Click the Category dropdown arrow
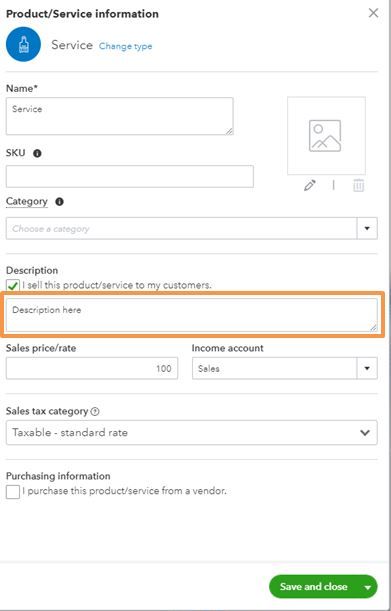The image size is (391, 611). [367, 228]
